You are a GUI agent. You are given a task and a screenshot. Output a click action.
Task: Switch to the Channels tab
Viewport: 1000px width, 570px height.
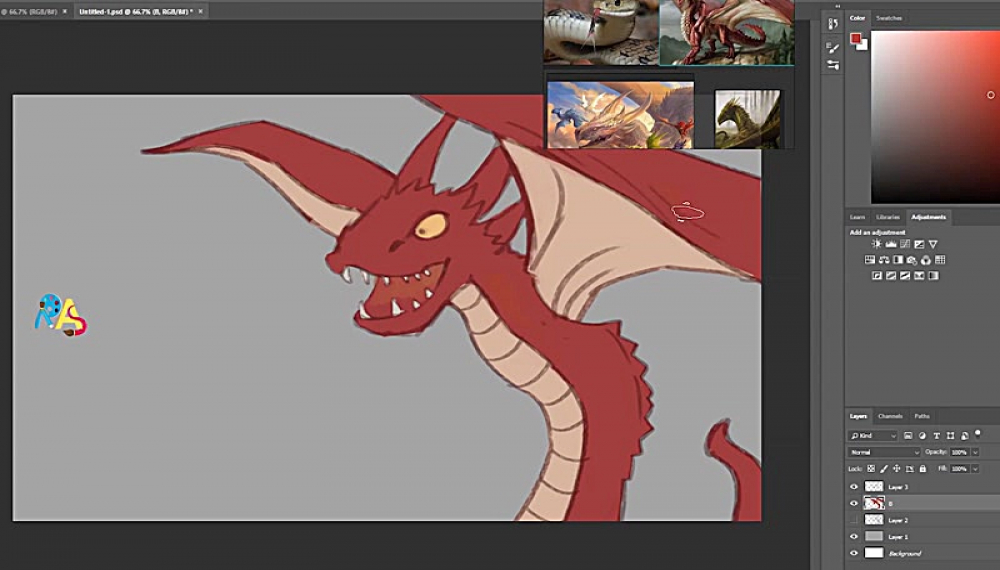pyautogui.click(x=890, y=416)
